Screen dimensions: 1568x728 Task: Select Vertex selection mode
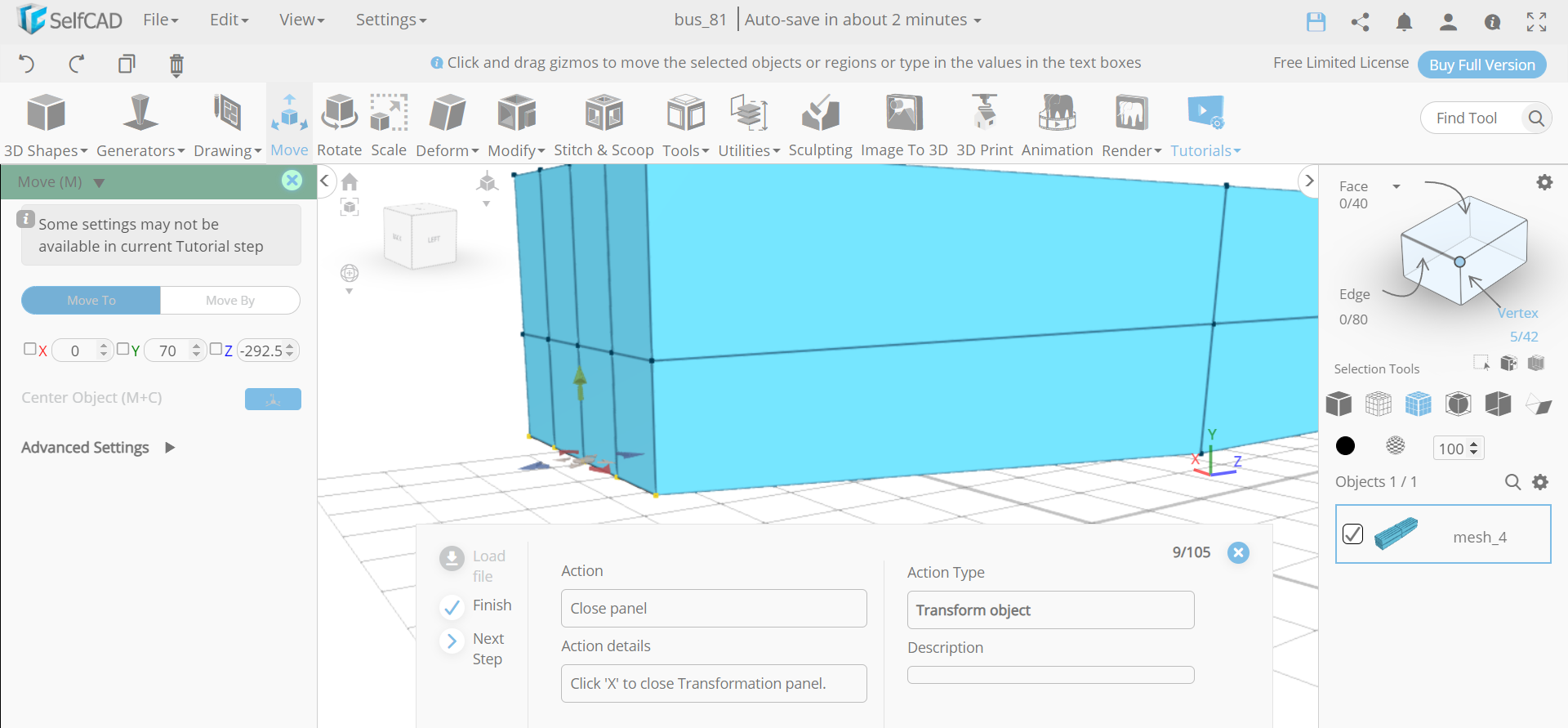(x=1517, y=313)
